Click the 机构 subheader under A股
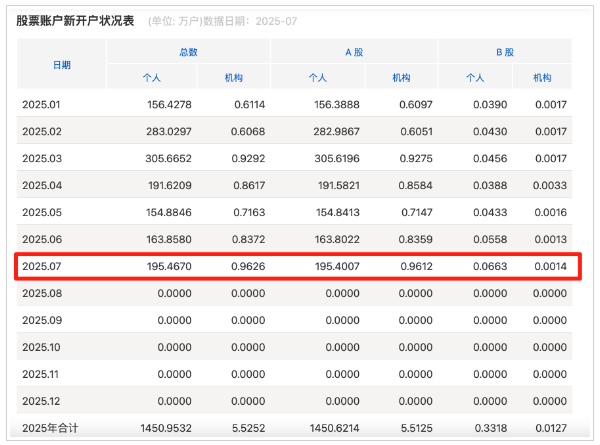 (401, 77)
